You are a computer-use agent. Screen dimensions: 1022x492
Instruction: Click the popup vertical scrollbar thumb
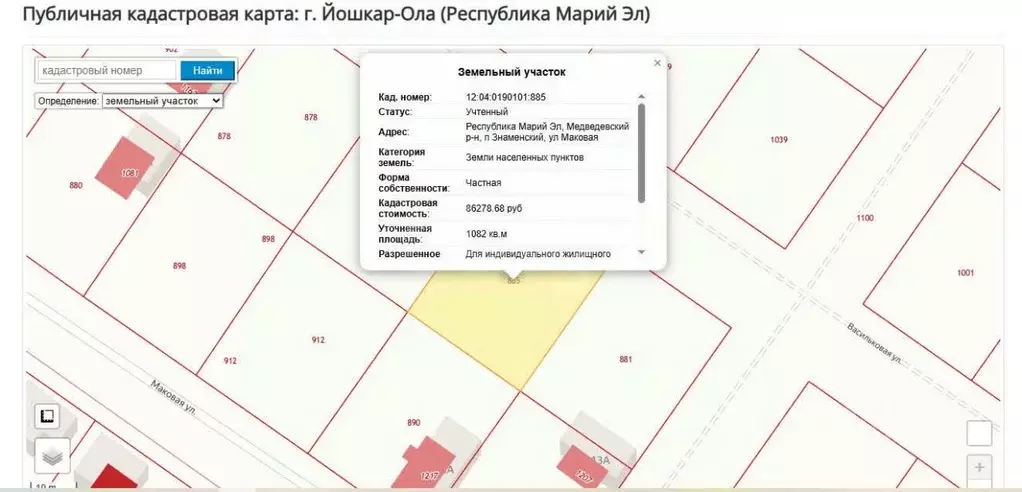coord(641,152)
